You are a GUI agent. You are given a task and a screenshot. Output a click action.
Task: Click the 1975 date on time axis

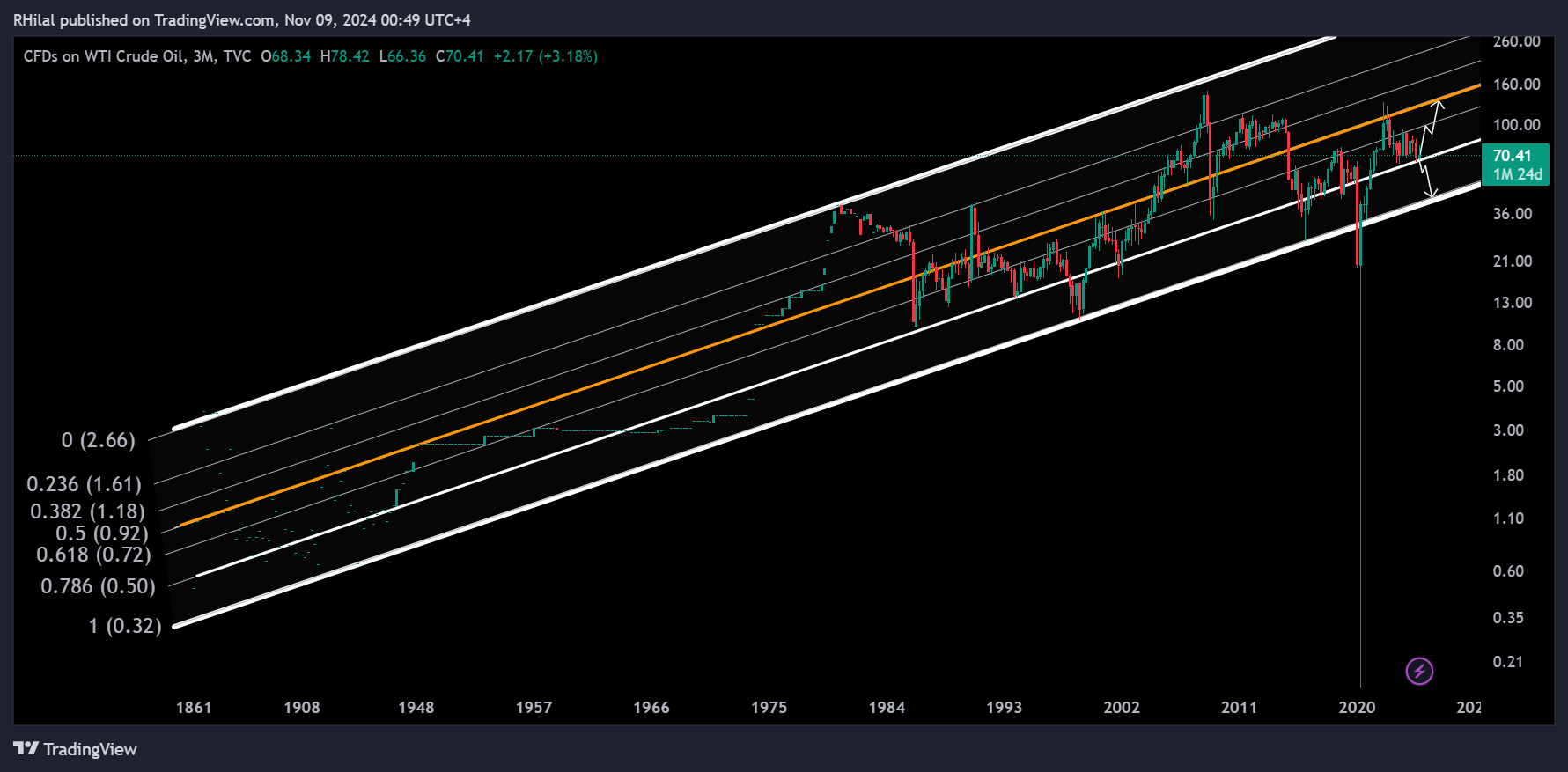pyautogui.click(x=769, y=708)
